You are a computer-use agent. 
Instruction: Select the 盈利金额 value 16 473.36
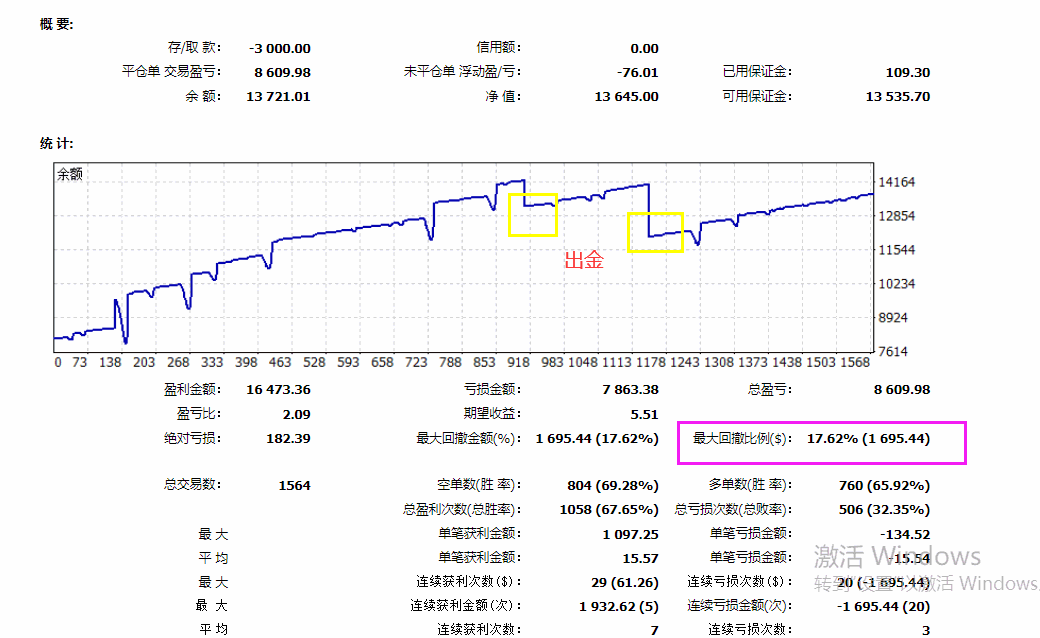click(276, 390)
